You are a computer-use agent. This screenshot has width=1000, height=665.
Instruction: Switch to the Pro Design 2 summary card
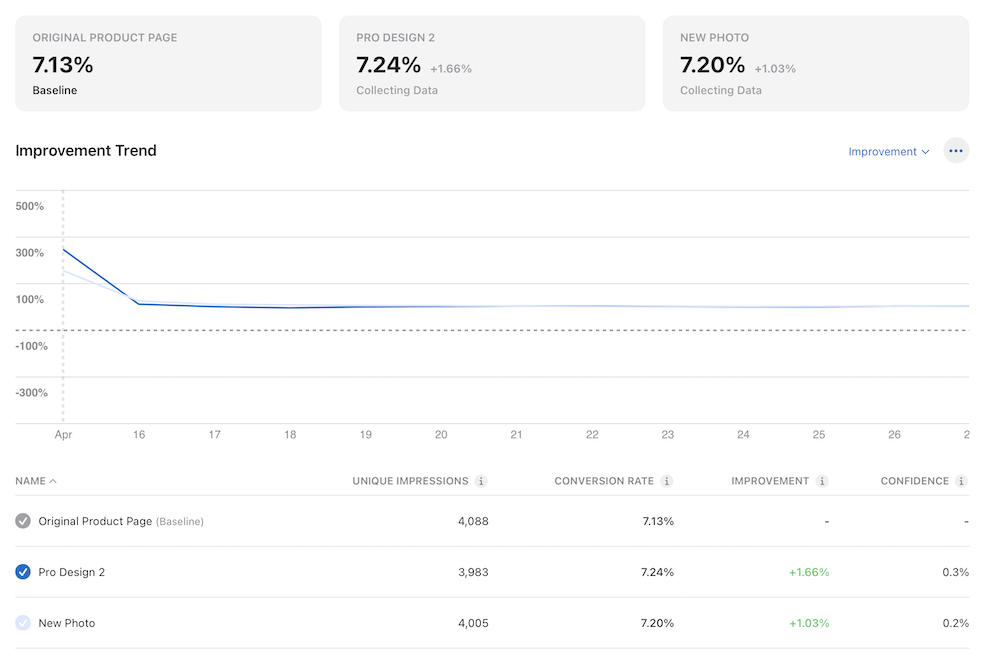(492, 61)
